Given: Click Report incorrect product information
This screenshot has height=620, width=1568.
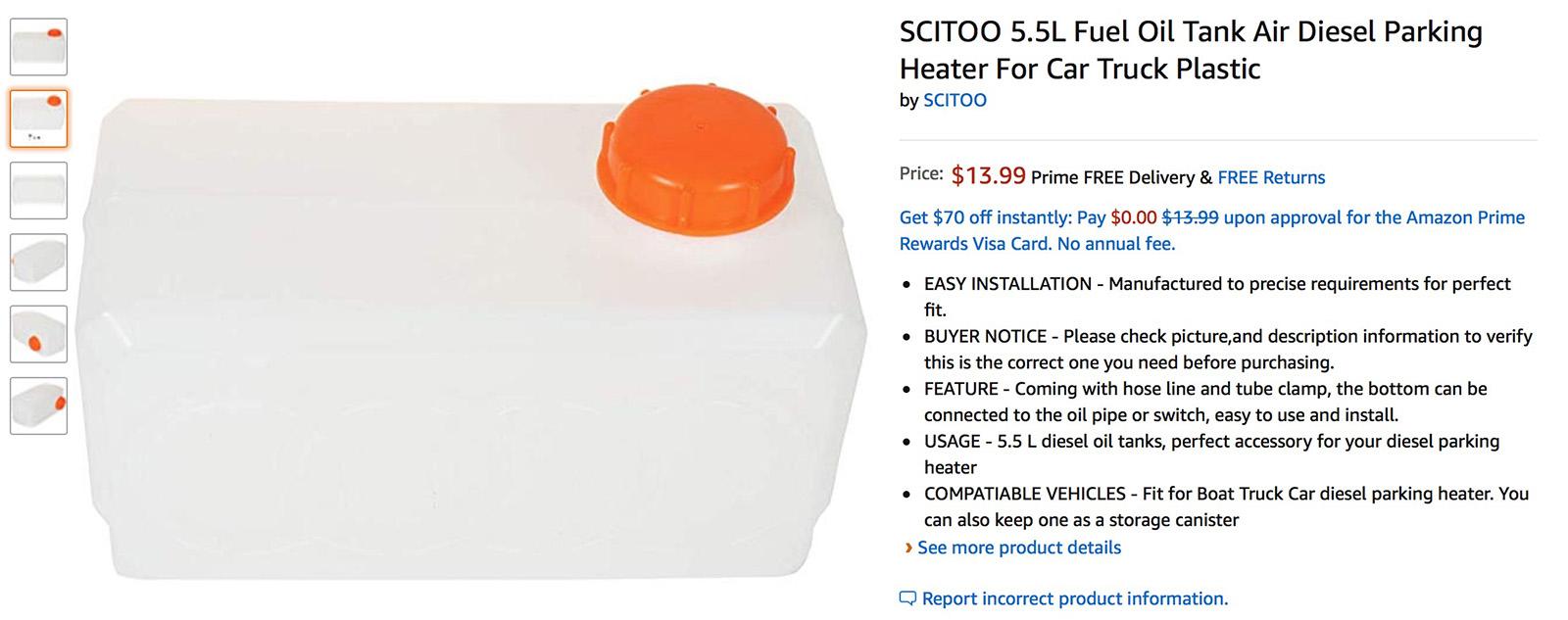Looking at the screenshot, I should point(1074,598).
